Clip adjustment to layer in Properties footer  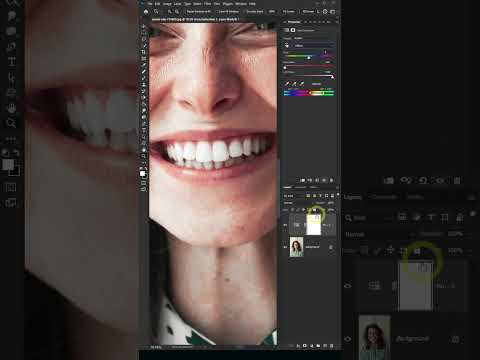(302, 180)
